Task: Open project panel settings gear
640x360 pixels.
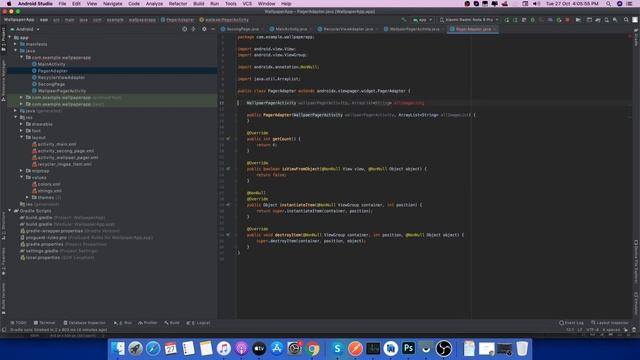Action: tap(204, 29)
